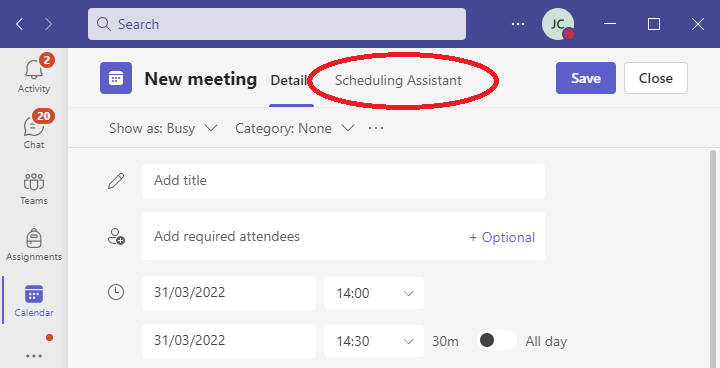Switch to the Scheduling Assistant tab
Image resolution: width=720 pixels, height=368 pixels.
(x=398, y=80)
